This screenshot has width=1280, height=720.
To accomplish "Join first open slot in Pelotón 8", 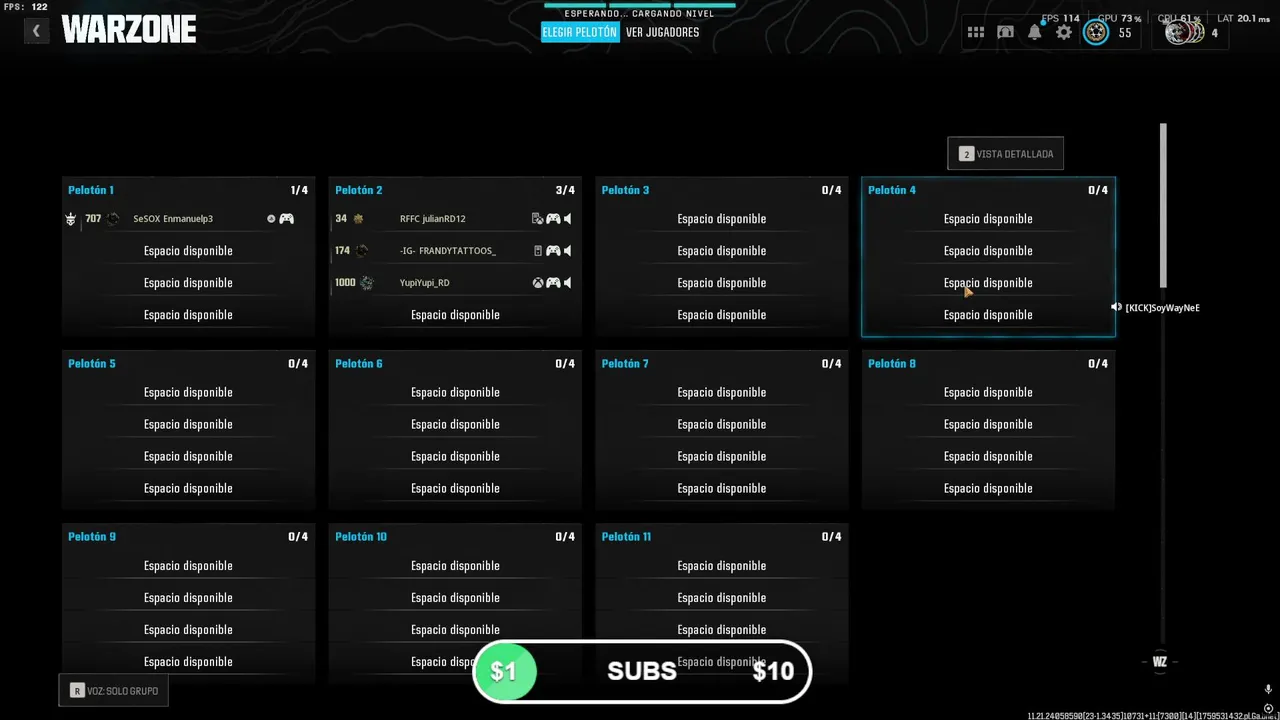I will click(x=988, y=393).
